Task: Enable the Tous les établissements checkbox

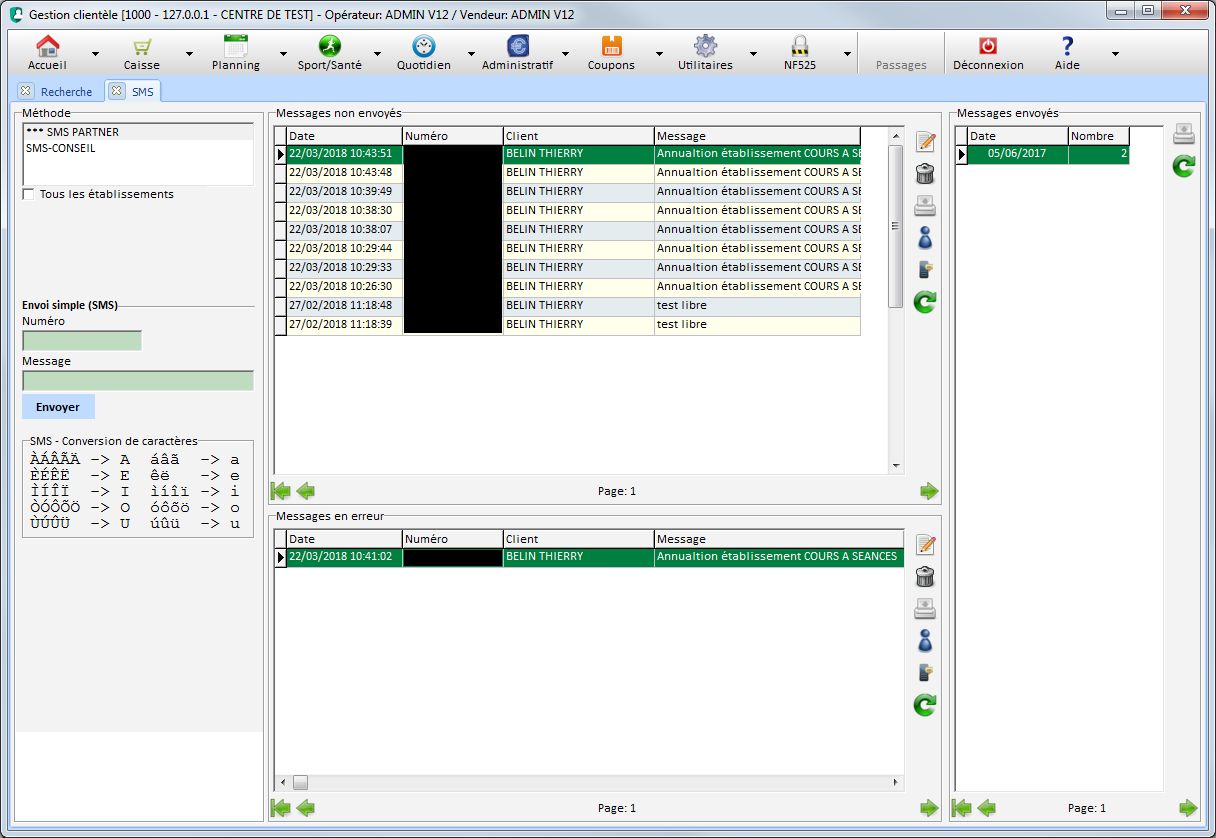Action: (x=29, y=194)
